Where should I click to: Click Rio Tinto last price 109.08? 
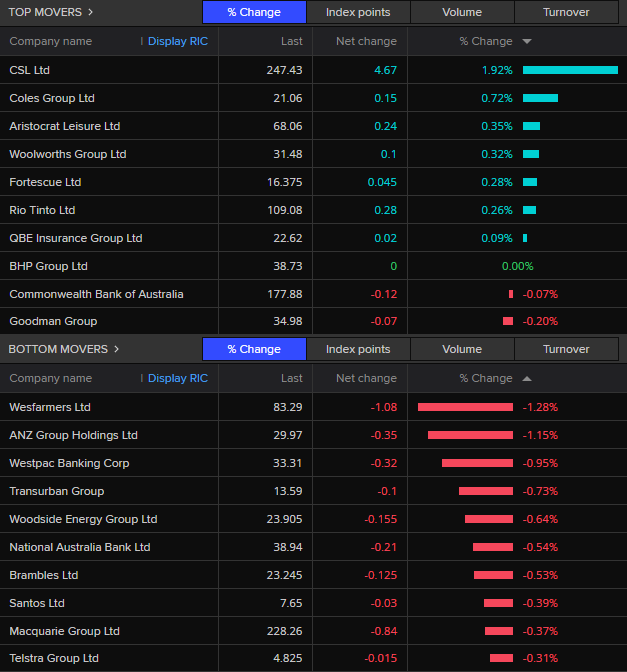click(x=285, y=210)
